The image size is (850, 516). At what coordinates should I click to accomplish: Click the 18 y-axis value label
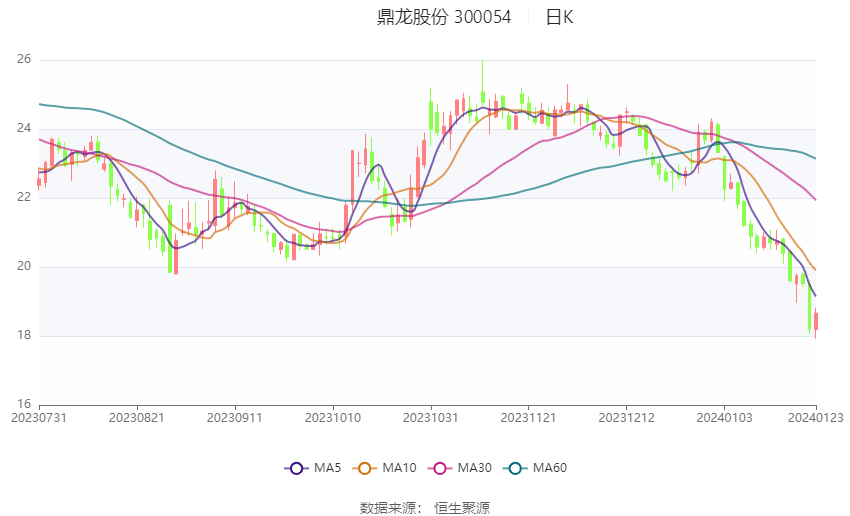click(x=24, y=335)
